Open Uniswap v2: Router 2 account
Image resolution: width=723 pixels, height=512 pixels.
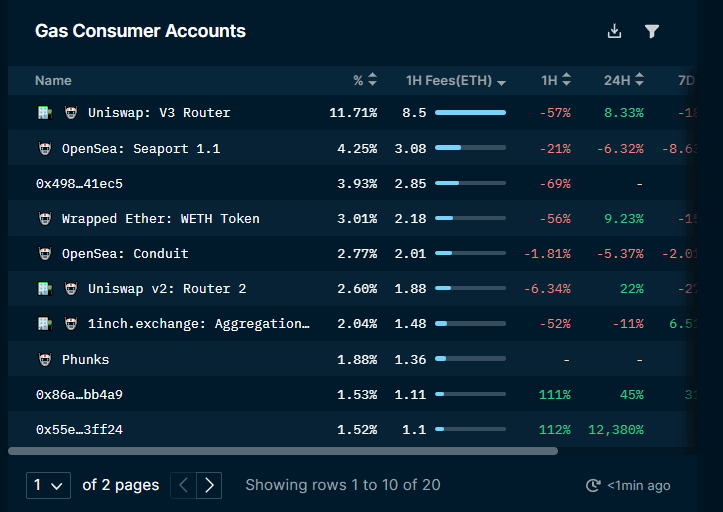pyautogui.click(x=167, y=289)
